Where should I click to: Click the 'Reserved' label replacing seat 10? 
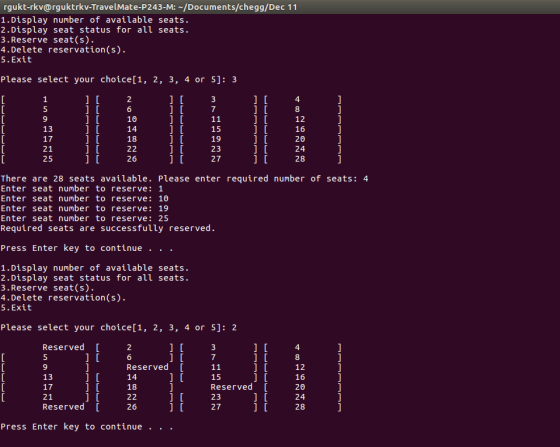[x=147, y=367]
